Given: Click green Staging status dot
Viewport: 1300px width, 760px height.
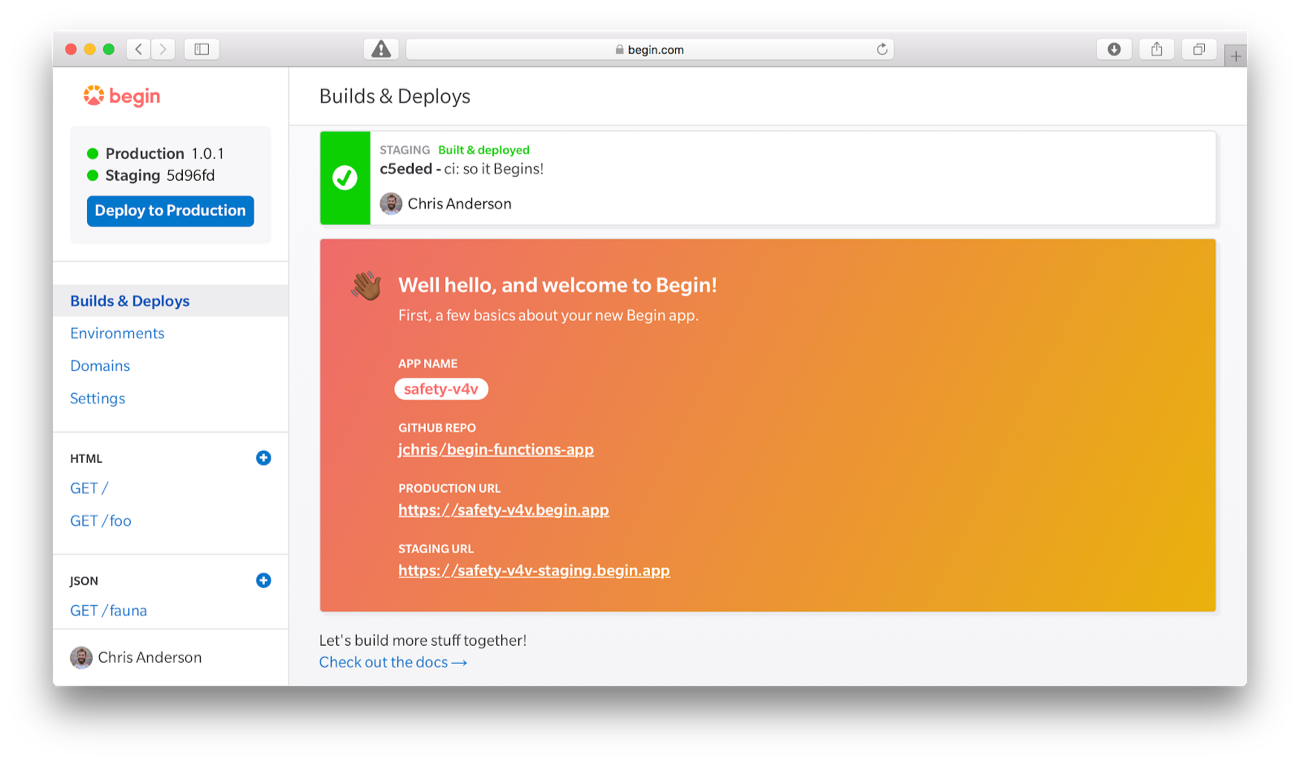Looking at the screenshot, I should [x=92, y=176].
